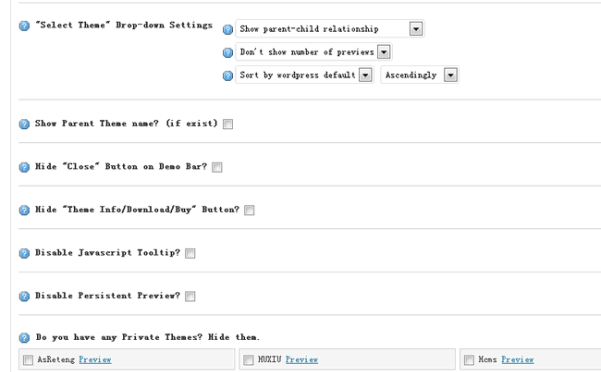Open Sort by wordpress default dropdown
This screenshot has height=372, width=601.
pos(305,75)
